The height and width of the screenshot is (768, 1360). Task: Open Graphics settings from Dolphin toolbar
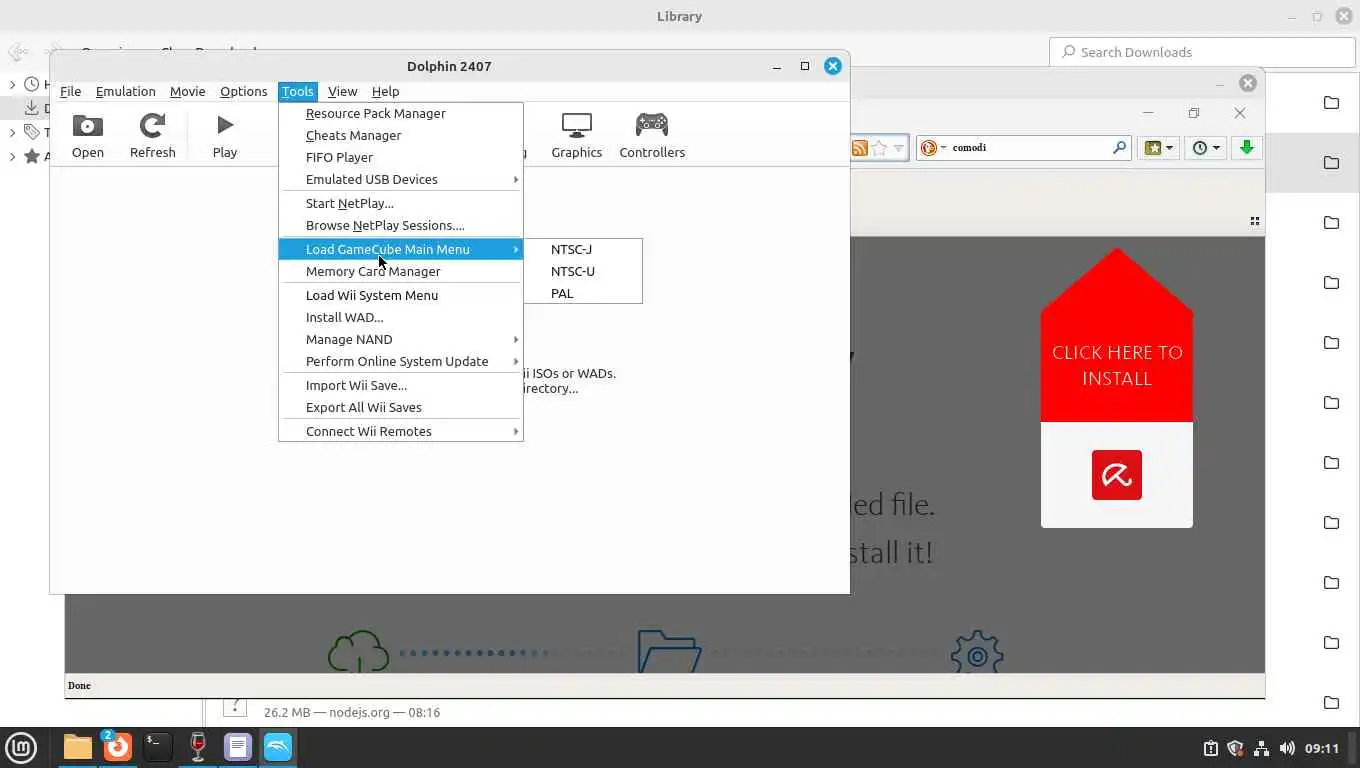point(577,135)
